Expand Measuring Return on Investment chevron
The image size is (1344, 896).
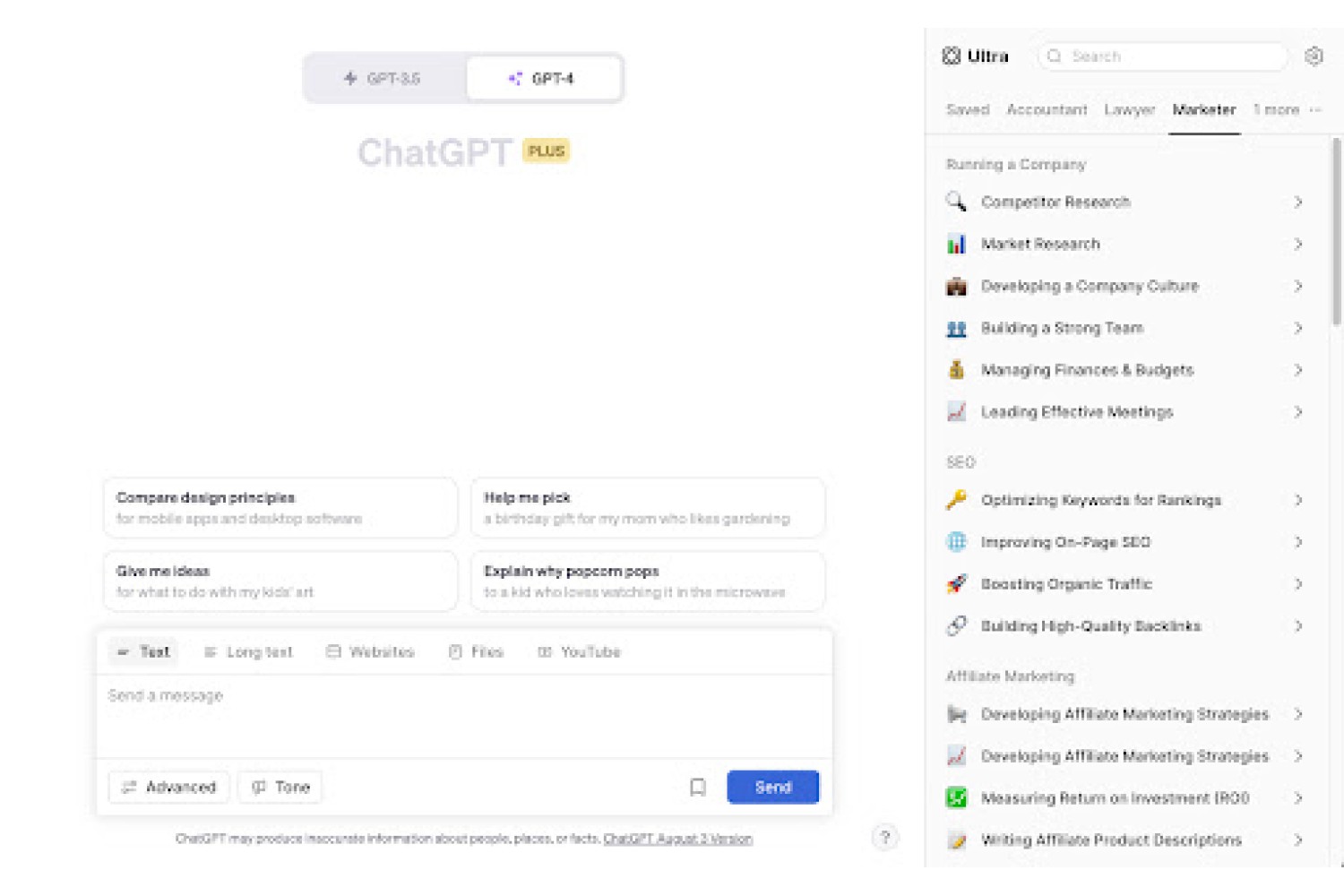pos(1298,798)
